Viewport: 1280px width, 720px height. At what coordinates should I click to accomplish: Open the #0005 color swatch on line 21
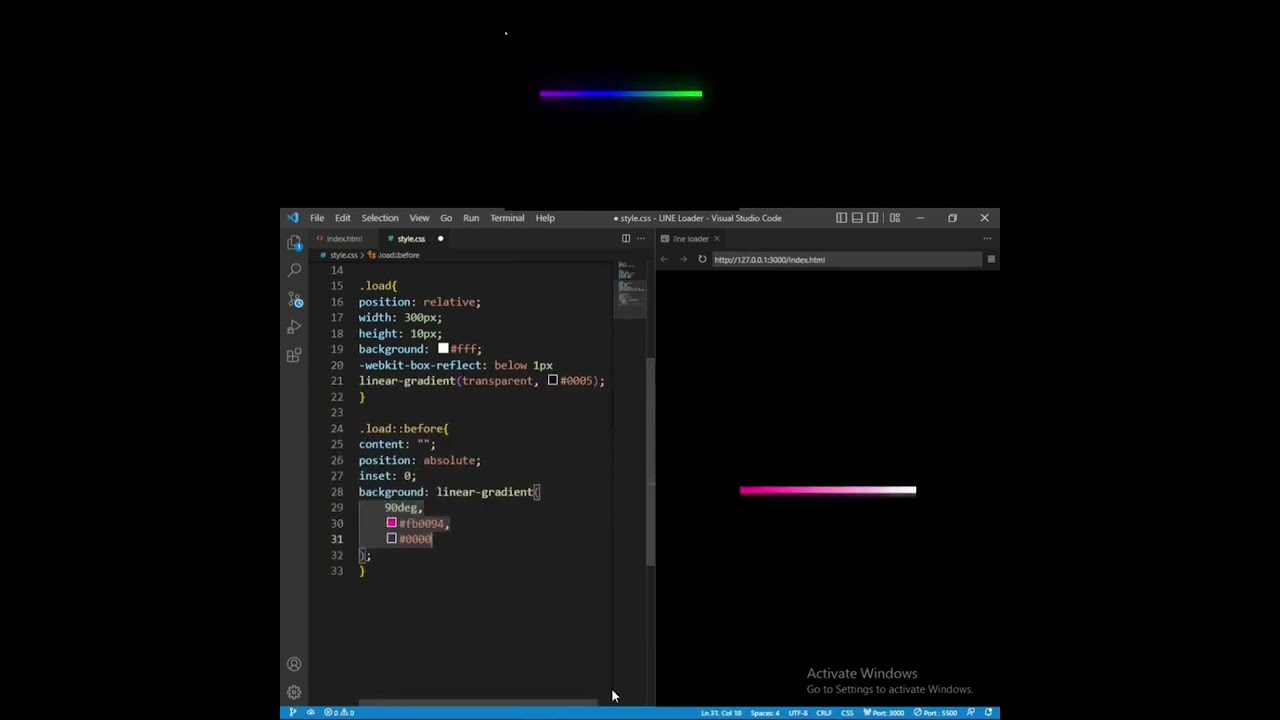pos(552,380)
